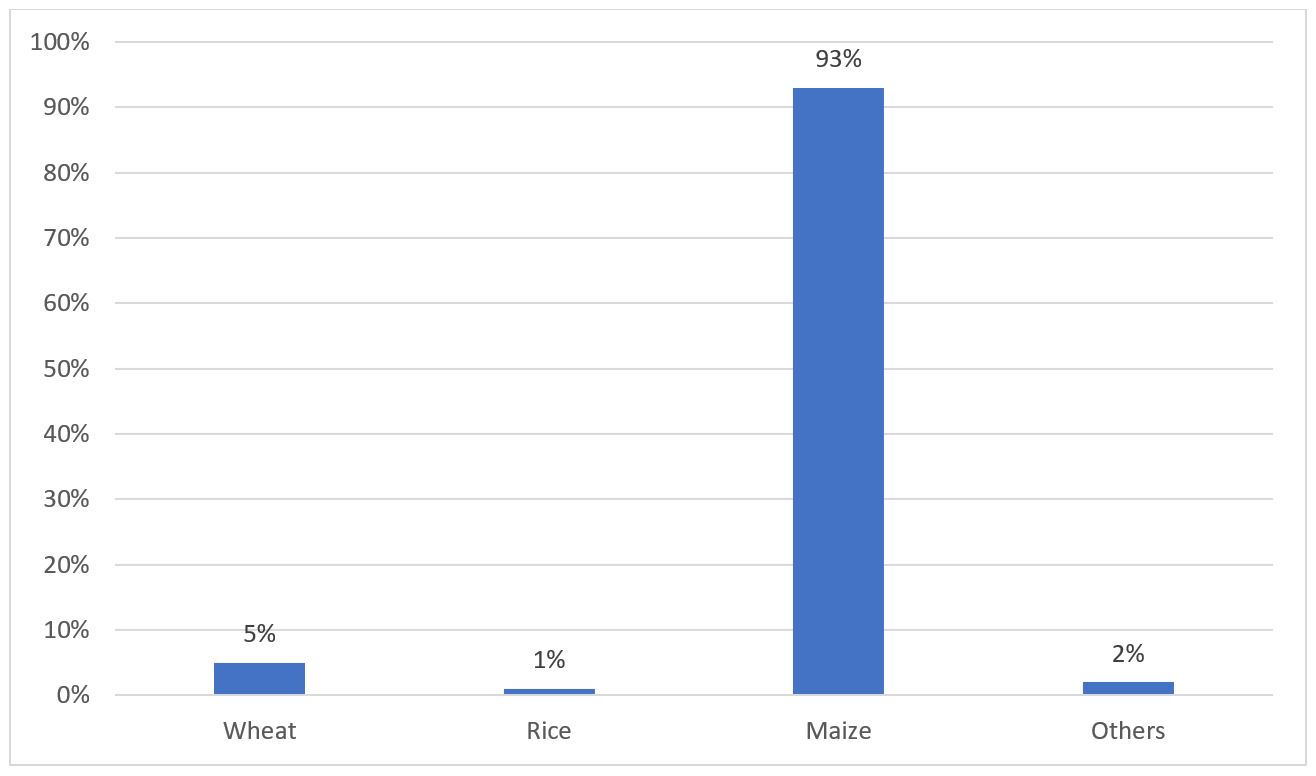Viewport: 1316px width, 776px height.
Task: Click the 100% value on the vertical axis
Action: (61, 43)
